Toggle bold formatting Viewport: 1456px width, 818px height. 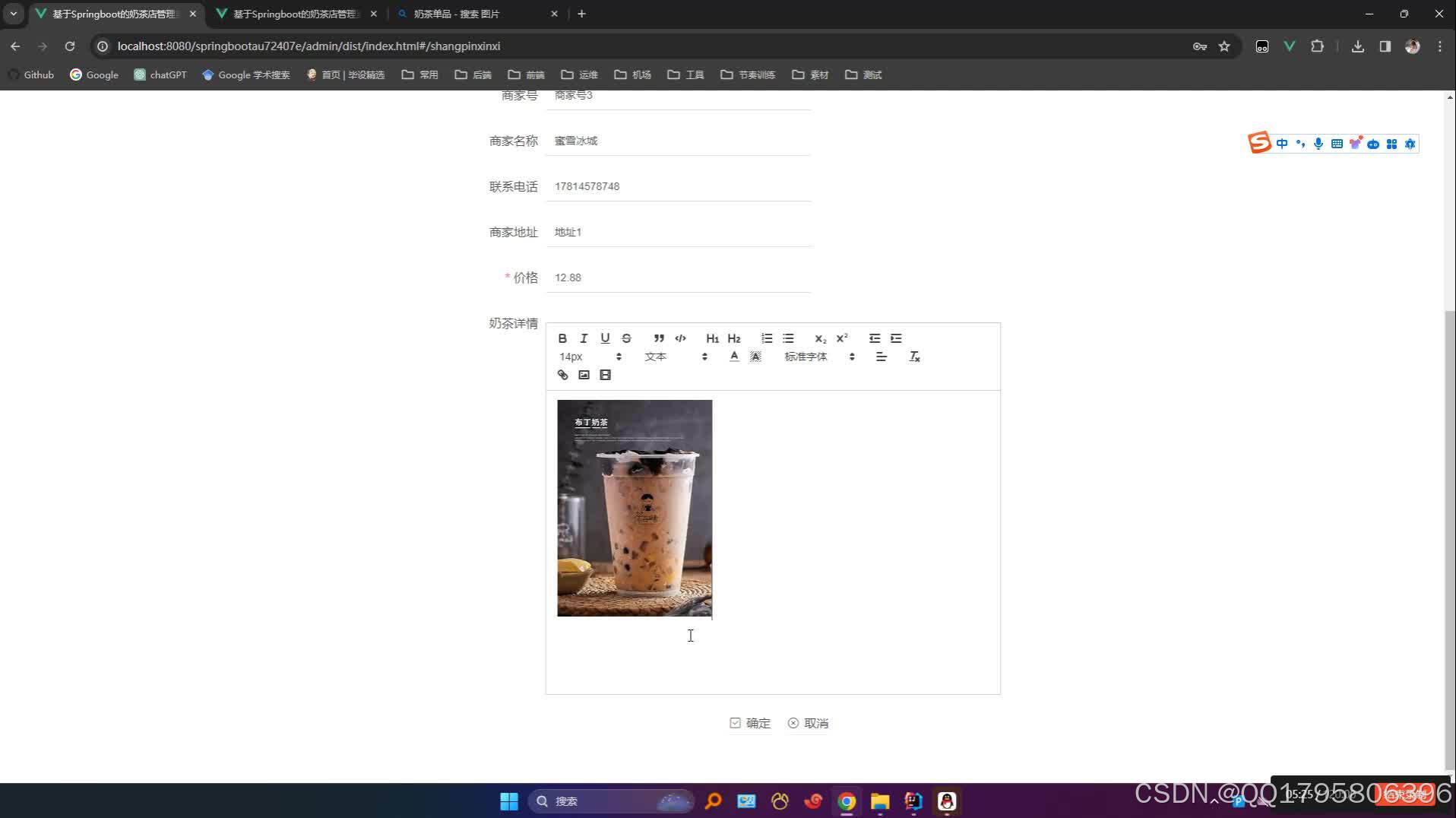(562, 338)
